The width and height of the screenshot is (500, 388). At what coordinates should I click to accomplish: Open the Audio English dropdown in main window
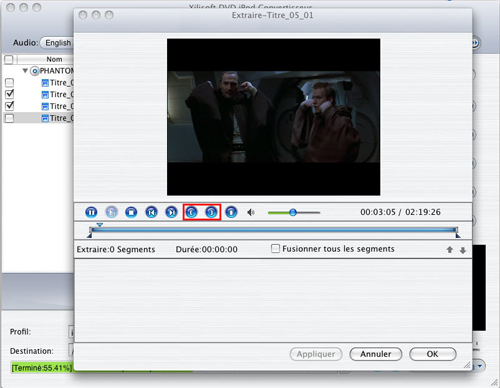(x=57, y=43)
